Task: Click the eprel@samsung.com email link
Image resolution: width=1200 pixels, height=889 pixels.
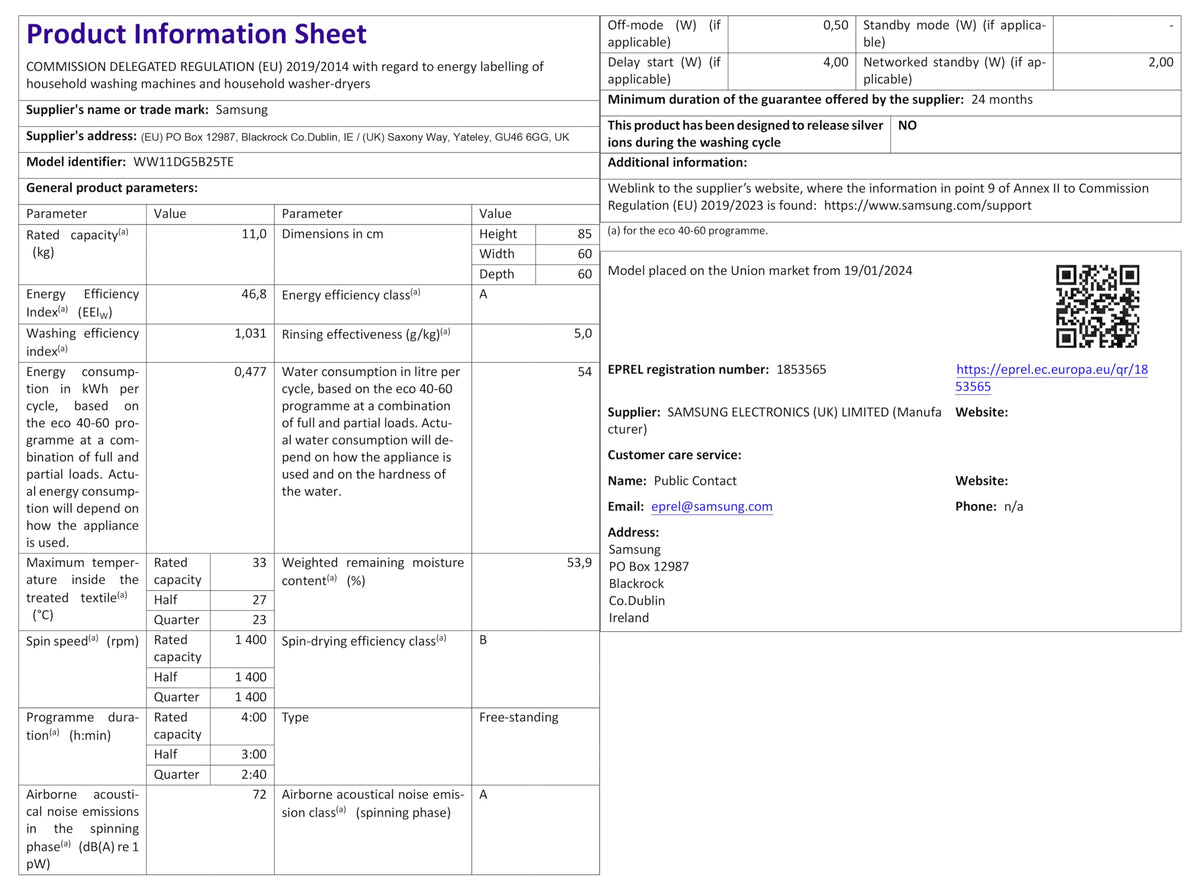Action: (x=711, y=506)
